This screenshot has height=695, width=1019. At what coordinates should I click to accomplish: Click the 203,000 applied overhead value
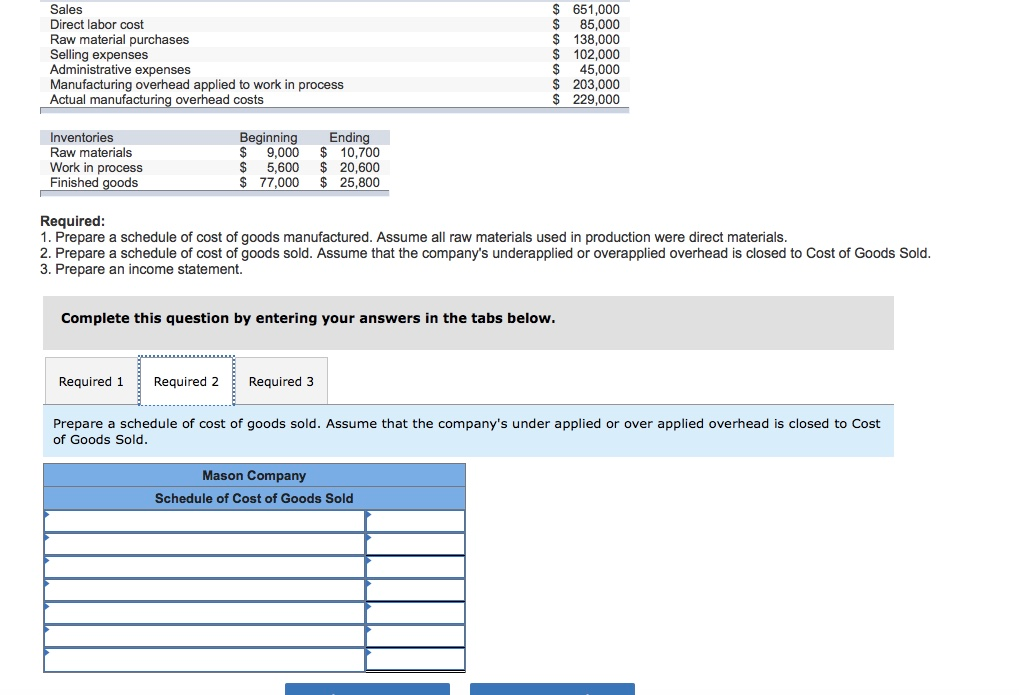596,85
